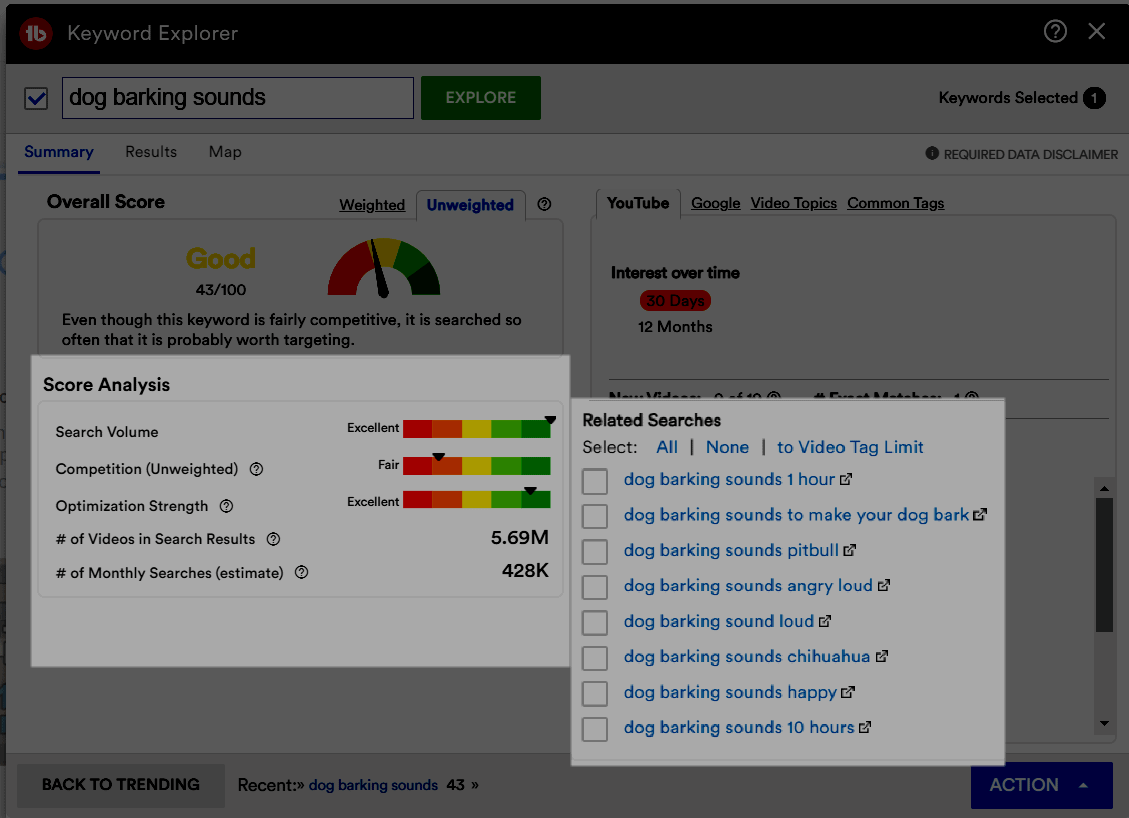Viewport: 1129px width, 818px height.
Task: Open external link icon for 'angry loud' search
Action: click(883, 585)
